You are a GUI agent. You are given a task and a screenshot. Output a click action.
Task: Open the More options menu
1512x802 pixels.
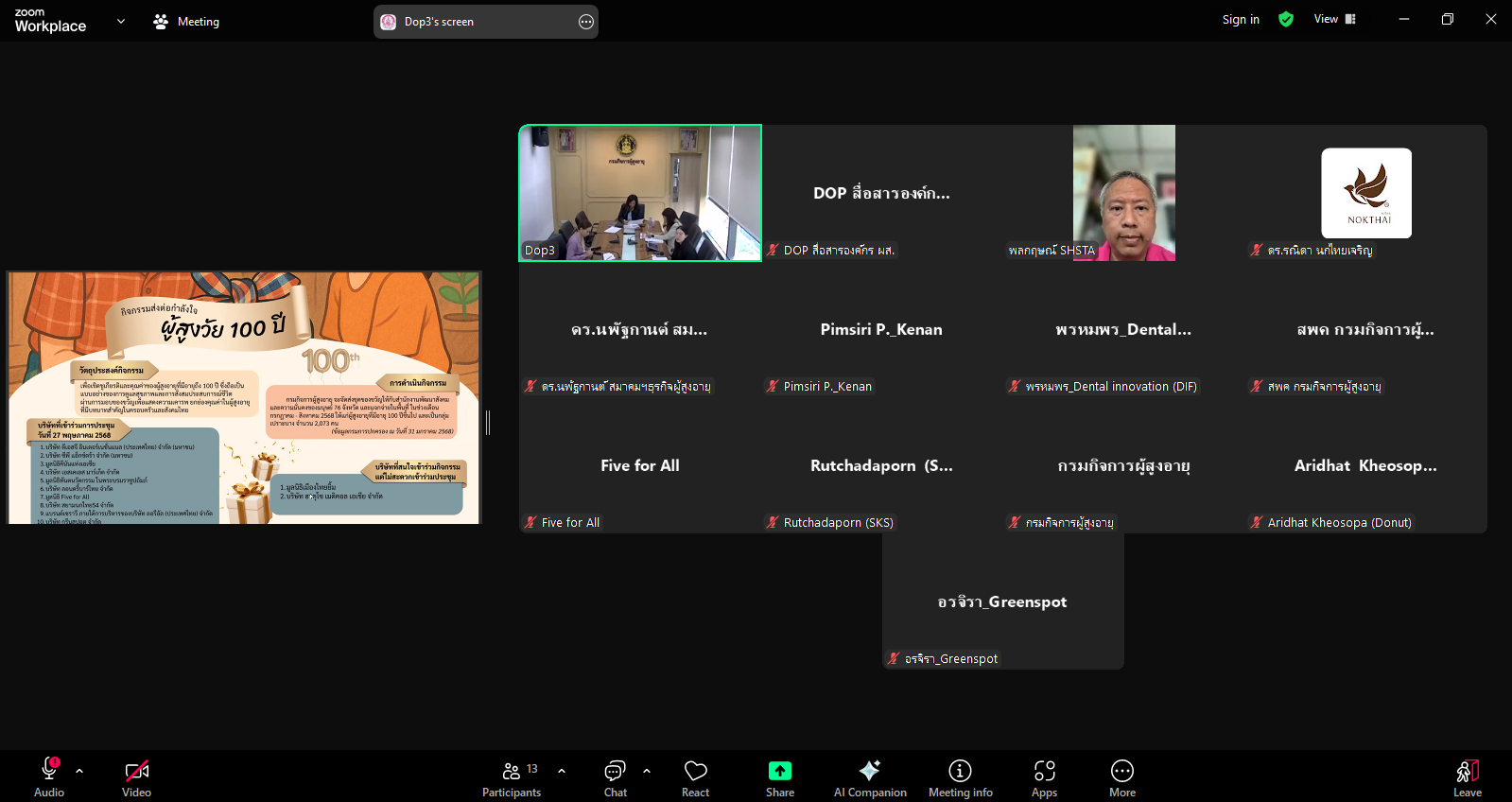point(1122,777)
